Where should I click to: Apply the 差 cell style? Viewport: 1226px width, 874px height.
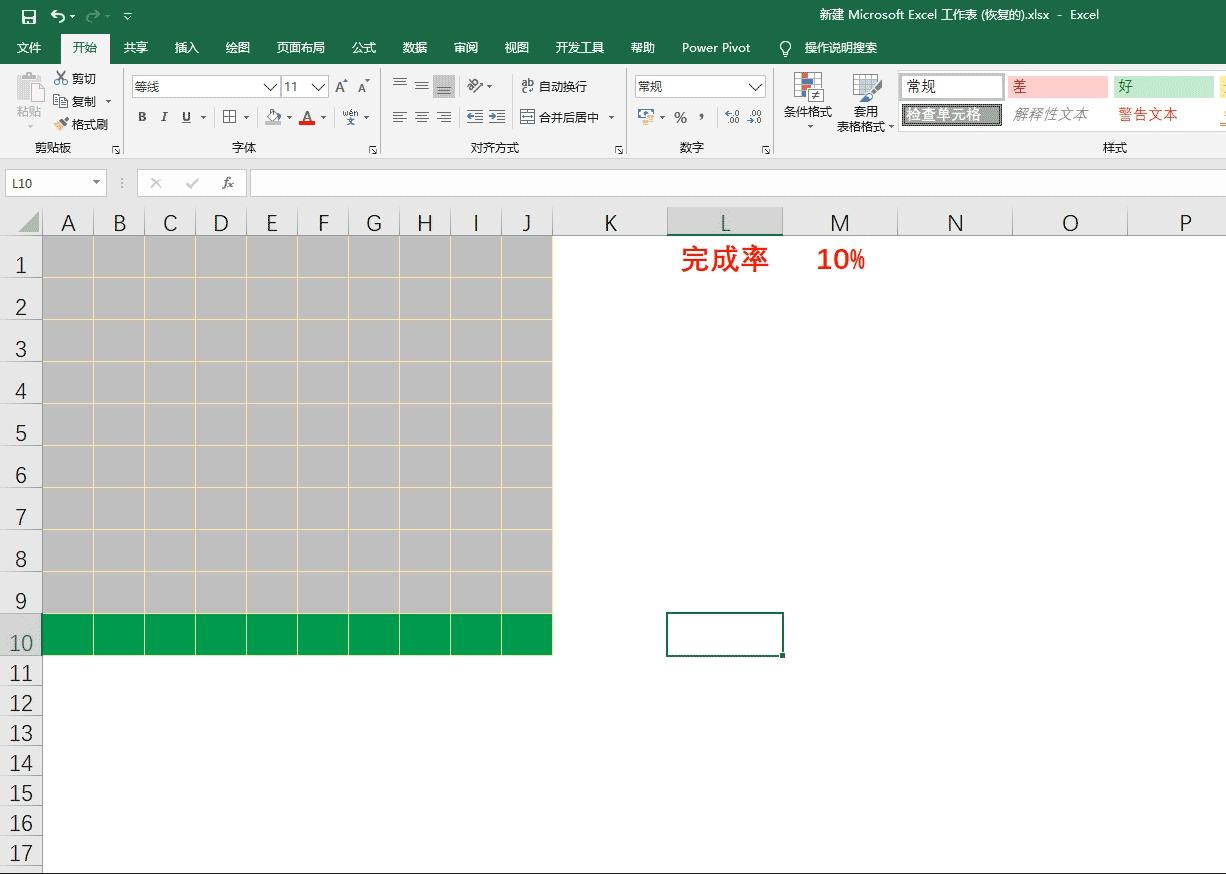(1055, 86)
